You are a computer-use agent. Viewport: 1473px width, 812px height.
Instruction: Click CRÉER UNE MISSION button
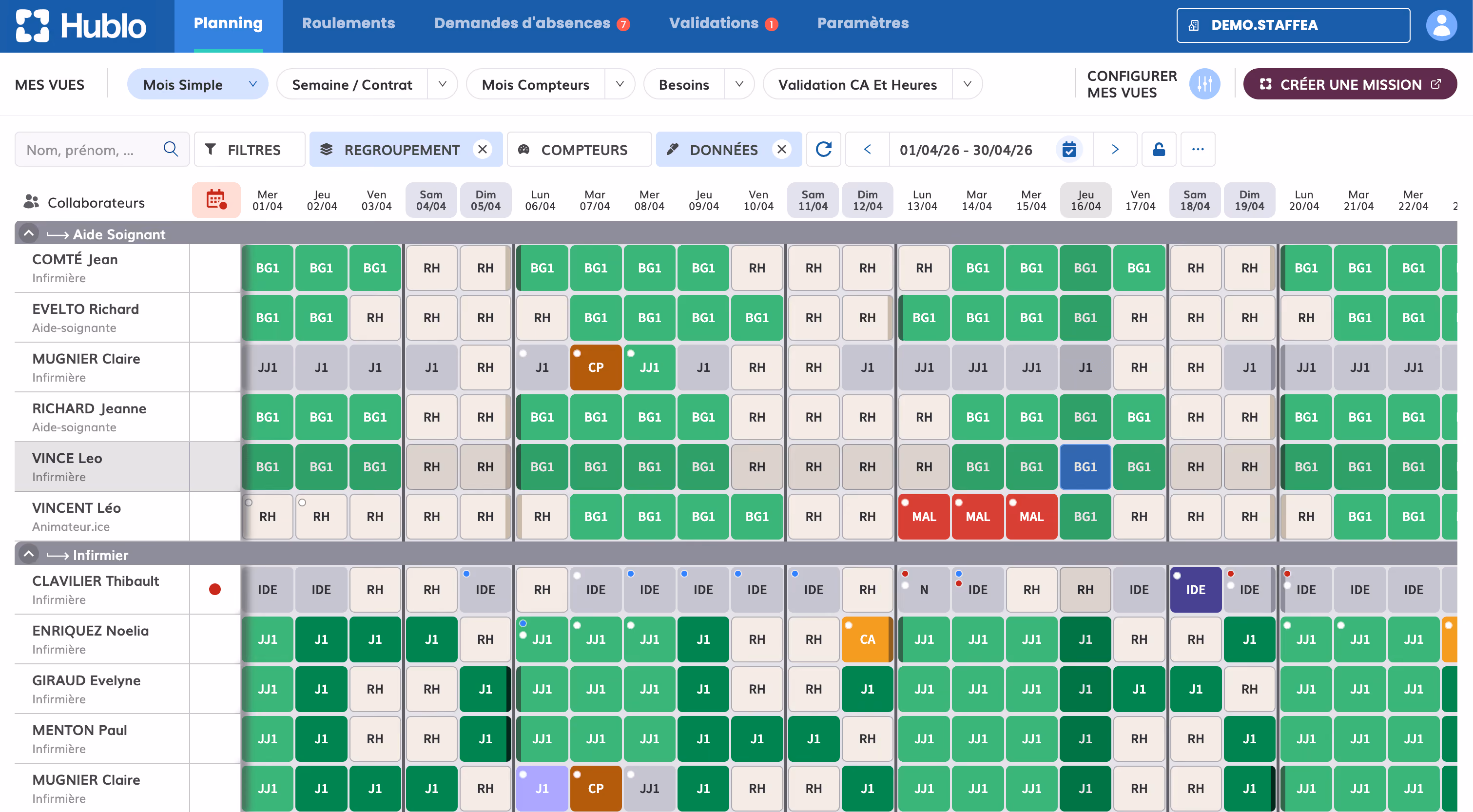[1350, 84]
